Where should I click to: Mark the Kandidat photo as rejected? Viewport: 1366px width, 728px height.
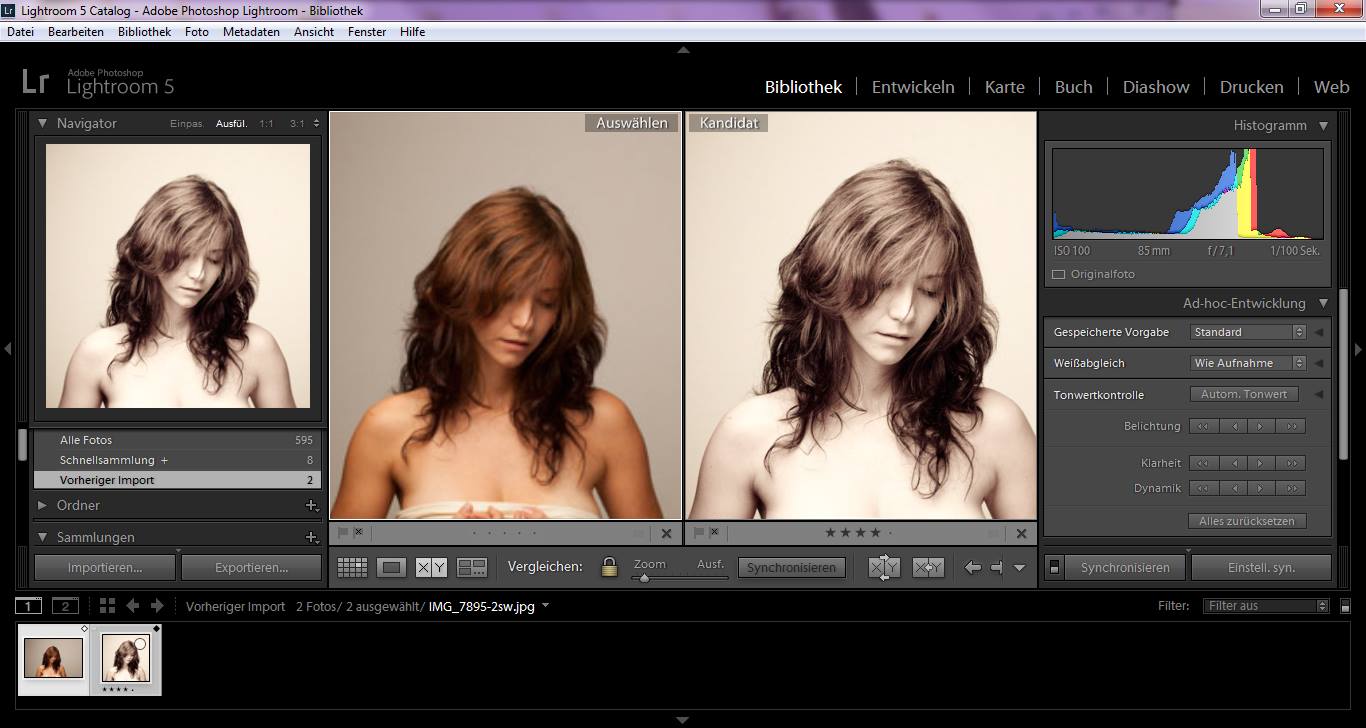[714, 533]
